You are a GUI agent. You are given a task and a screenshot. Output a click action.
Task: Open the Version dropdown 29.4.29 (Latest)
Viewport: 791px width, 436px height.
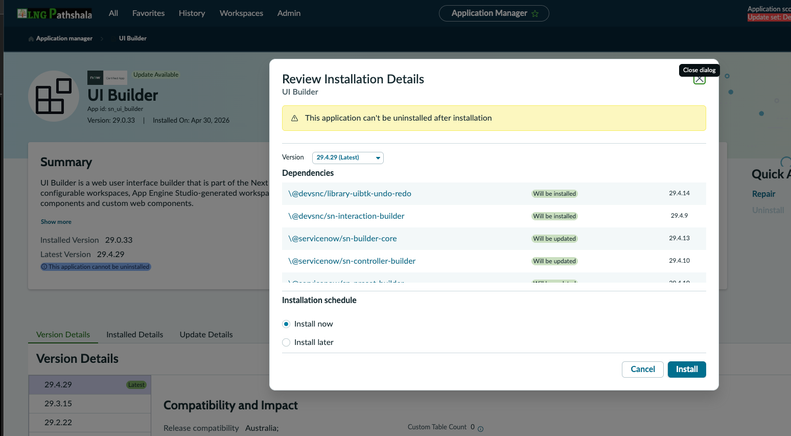(x=348, y=157)
